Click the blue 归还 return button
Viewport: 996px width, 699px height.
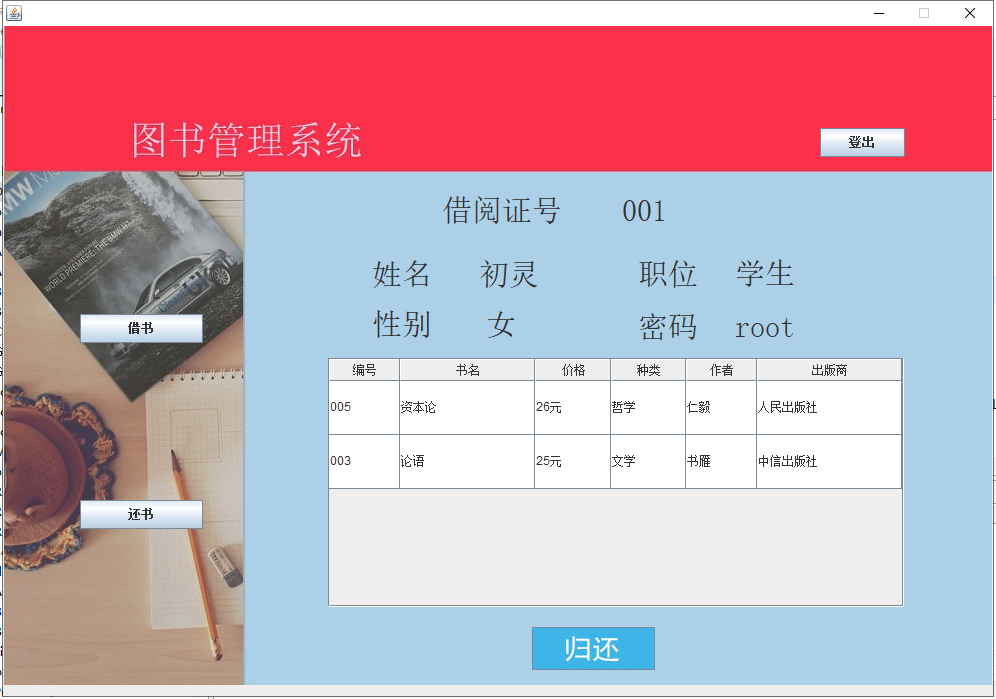(x=593, y=649)
